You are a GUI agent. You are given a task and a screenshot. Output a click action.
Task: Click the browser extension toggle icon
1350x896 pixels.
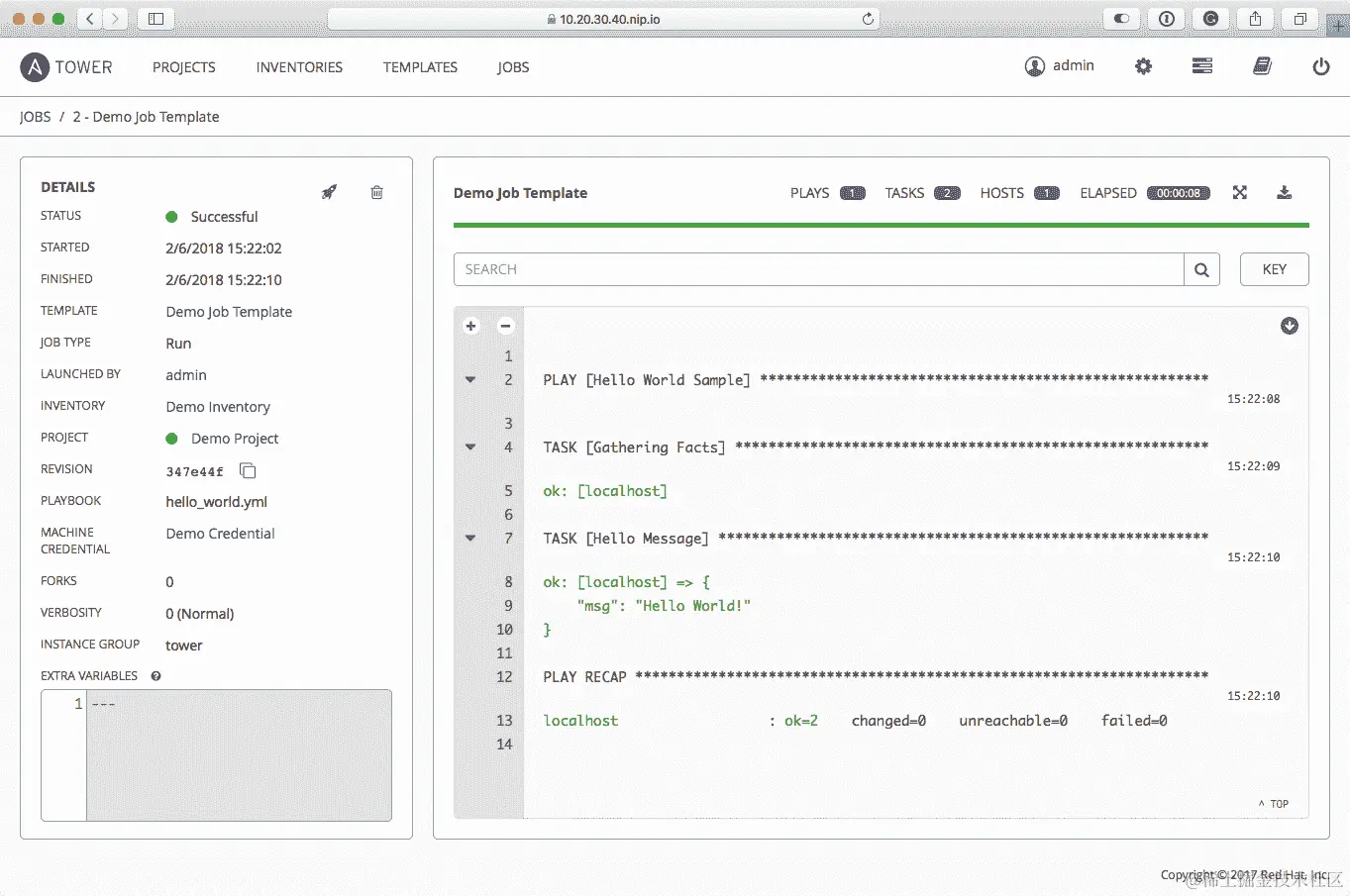[x=1121, y=18]
